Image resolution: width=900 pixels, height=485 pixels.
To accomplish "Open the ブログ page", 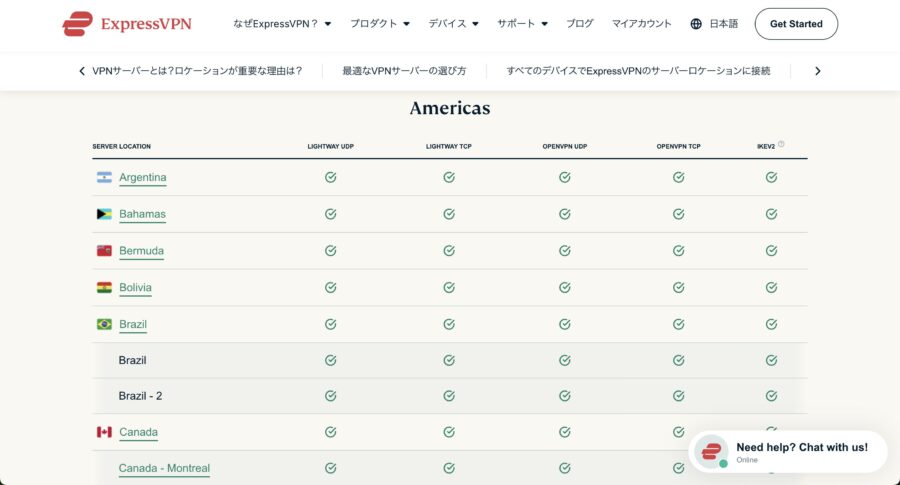I will (580, 24).
